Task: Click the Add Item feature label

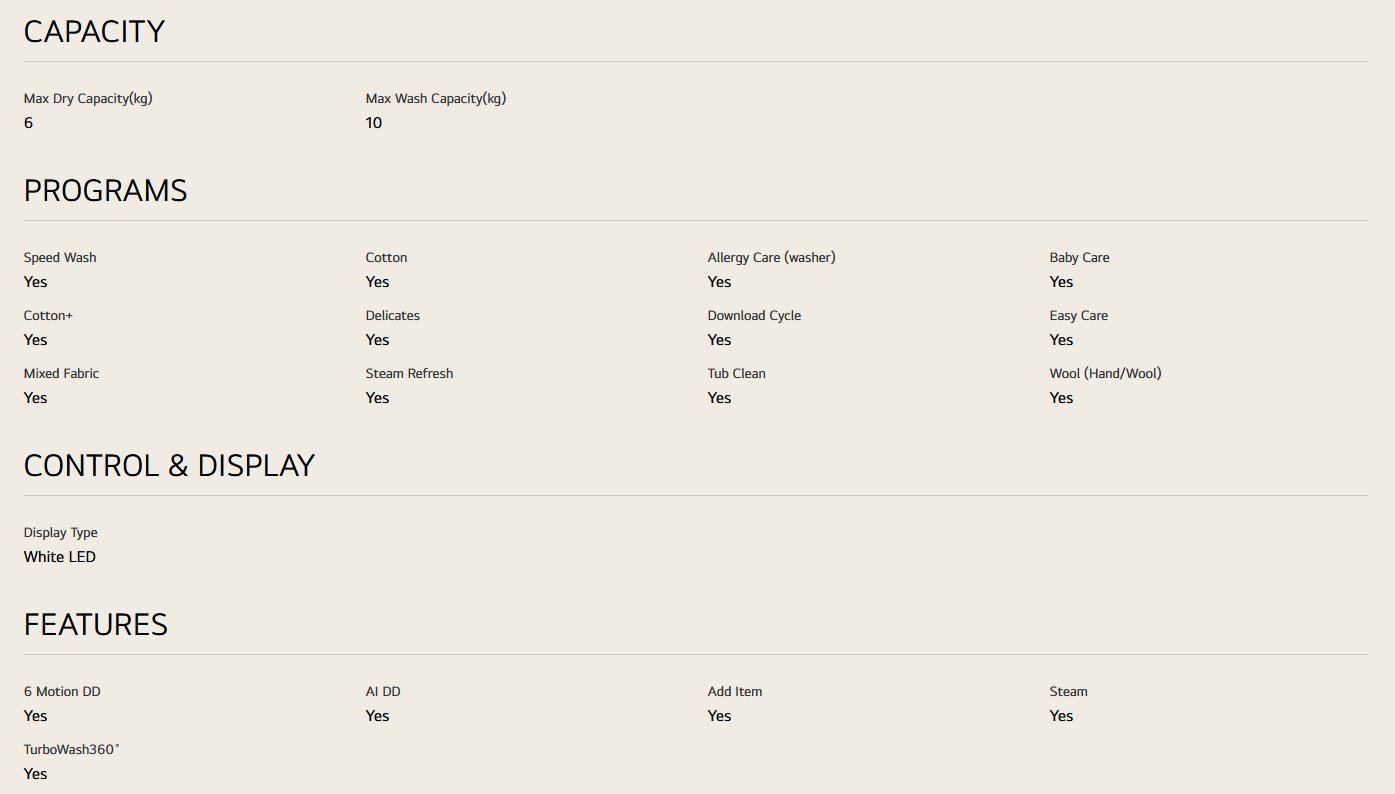Action: (x=734, y=692)
